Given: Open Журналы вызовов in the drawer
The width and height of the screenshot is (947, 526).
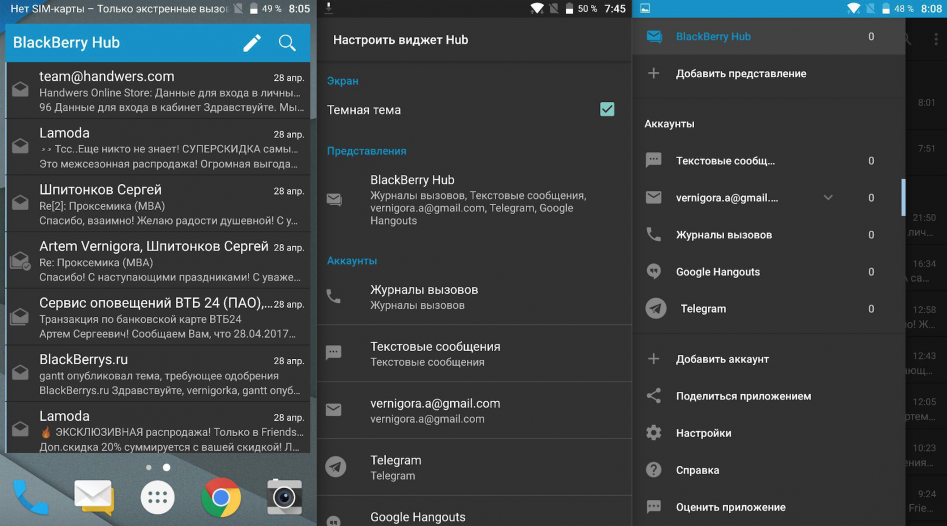Looking at the screenshot, I should 768,234.
